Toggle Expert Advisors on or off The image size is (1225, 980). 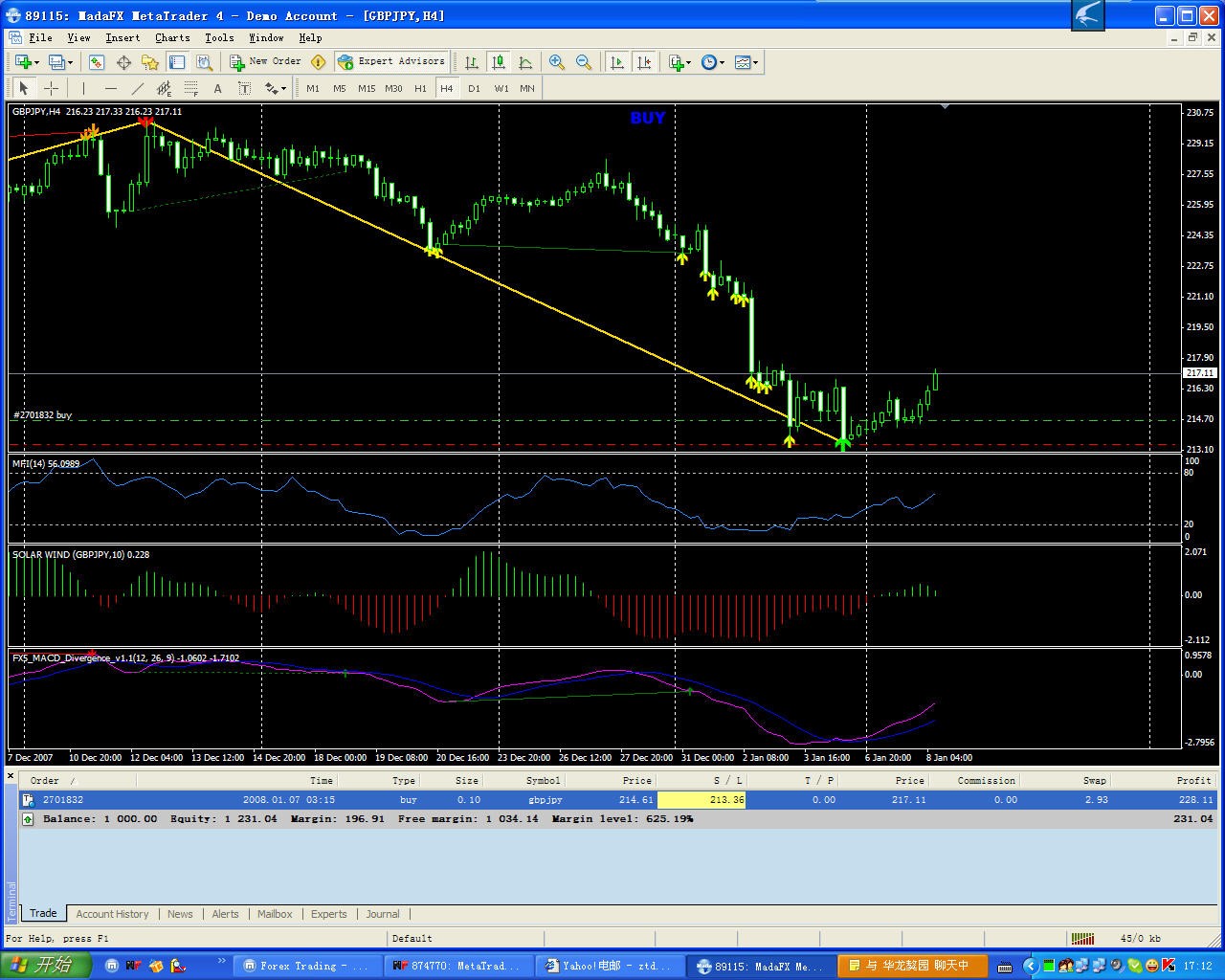(x=391, y=62)
